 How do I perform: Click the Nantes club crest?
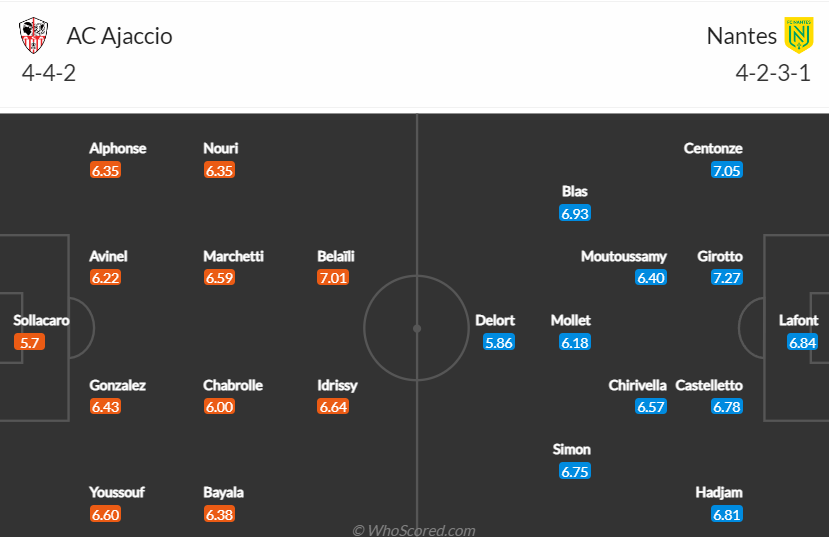[798, 35]
